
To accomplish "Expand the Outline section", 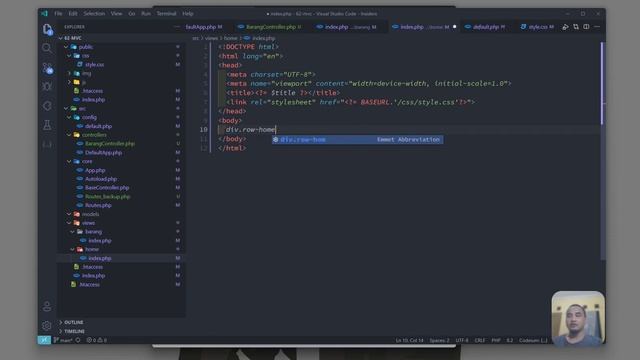I will coord(122,322).
